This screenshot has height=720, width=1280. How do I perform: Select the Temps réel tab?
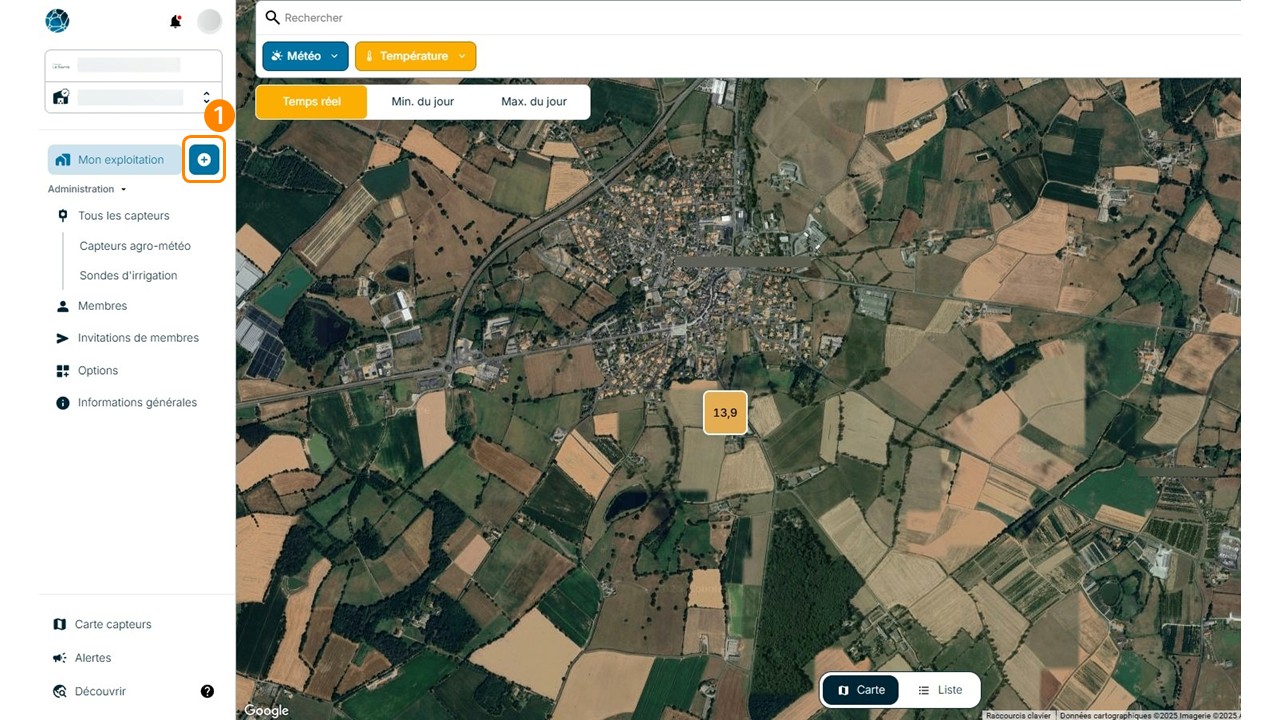tap(312, 102)
